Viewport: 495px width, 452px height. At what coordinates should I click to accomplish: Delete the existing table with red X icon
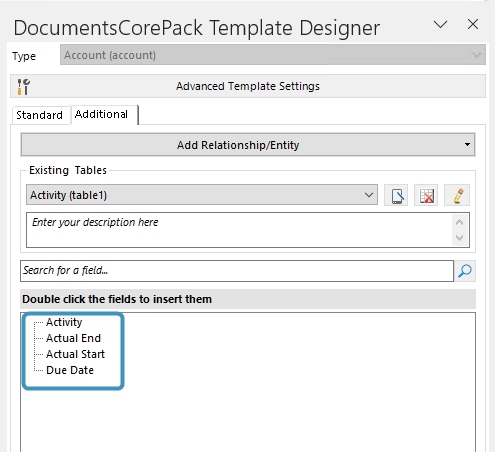click(x=426, y=195)
